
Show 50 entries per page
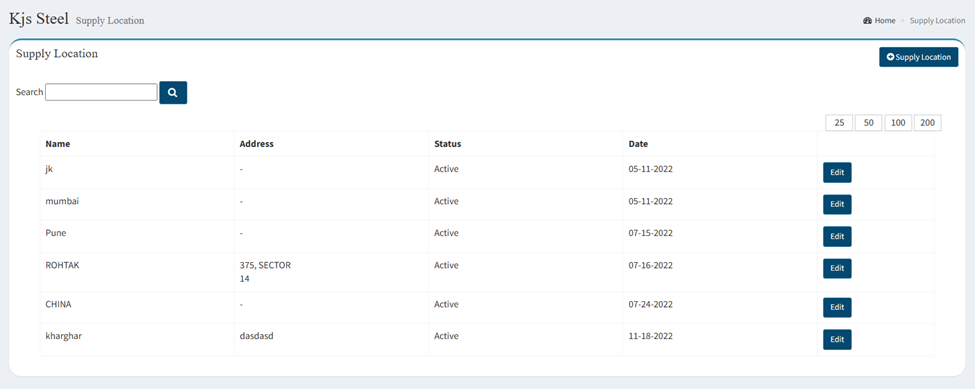click(869, 123)
